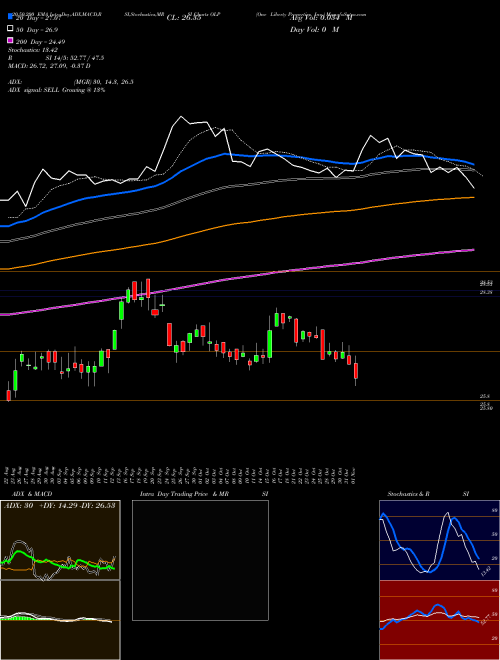Click the '25.8' price level label
Viewport: 500px width, 660px height.
tap(484, 397)
